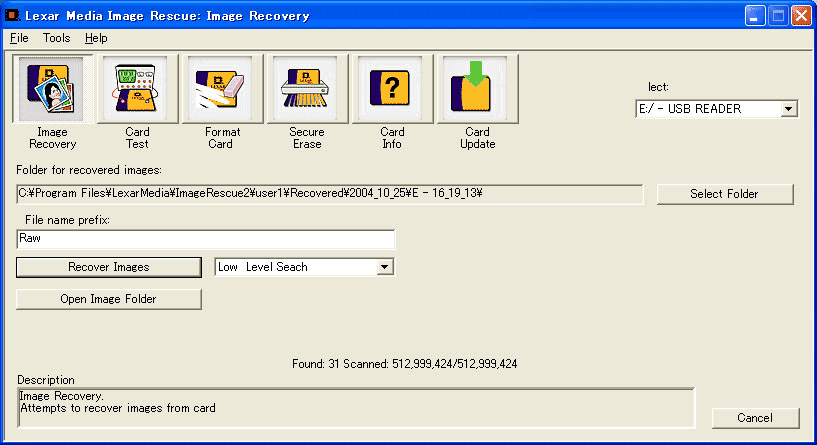The image size is (817, 445).
Task: Open the Tools menu
Action: [57, 38]
